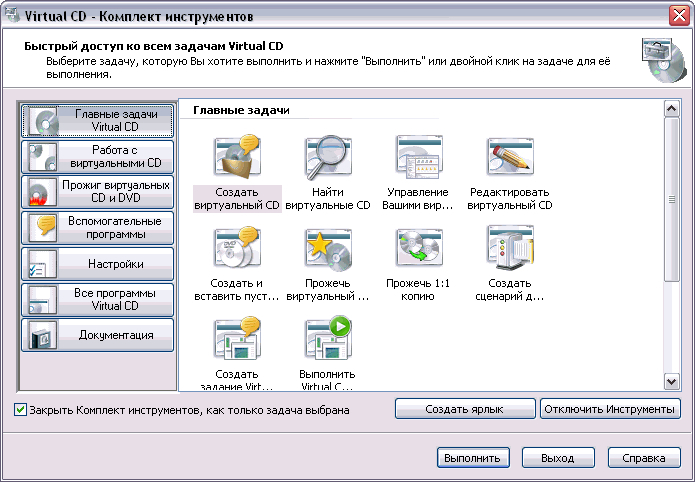This screenshot has width=695, height=482.
Task: Click the vertical scrollbar thumb
Action: [672, 200]
